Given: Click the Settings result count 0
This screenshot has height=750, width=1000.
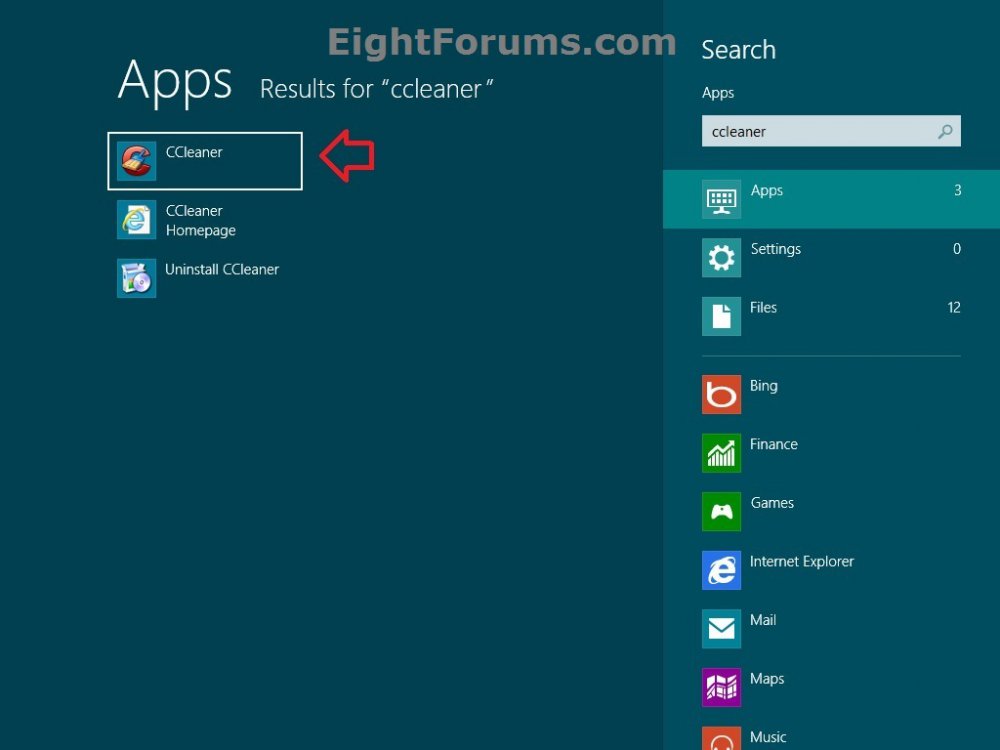Looking at the screenshot, I should point(957,249).
